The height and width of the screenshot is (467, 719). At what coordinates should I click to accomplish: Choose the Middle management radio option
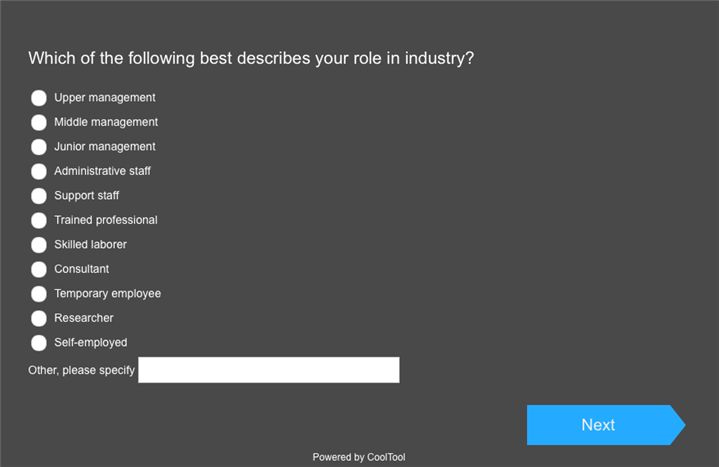[x=39, y=122]
